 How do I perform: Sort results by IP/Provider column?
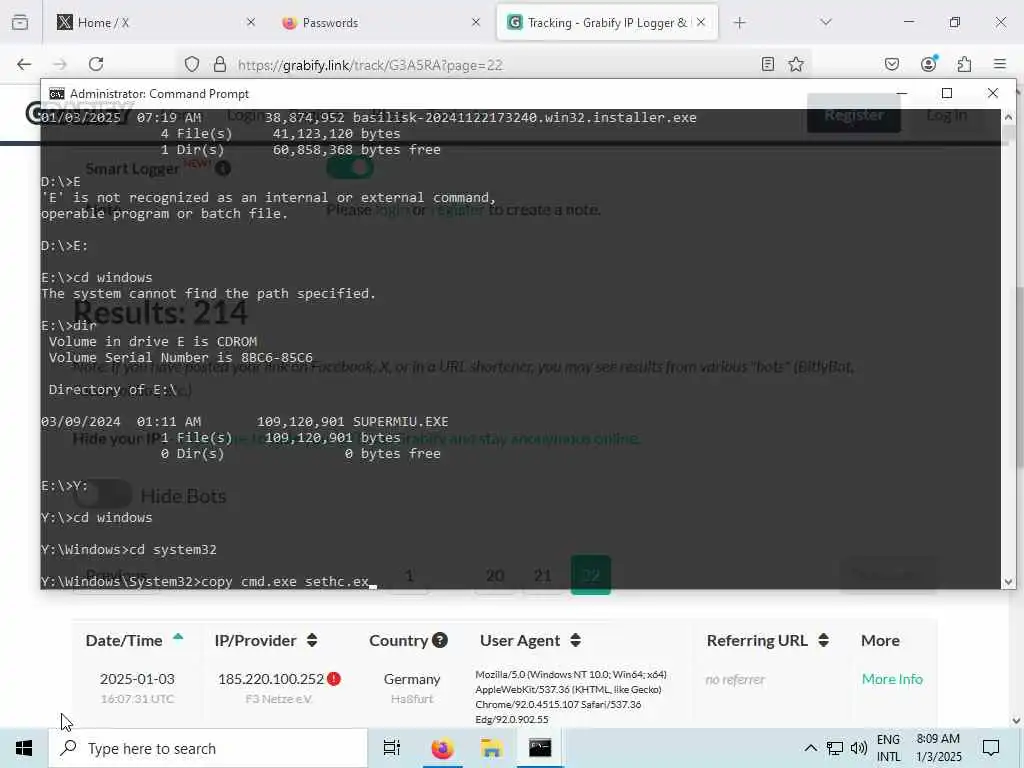click(266, 640)
